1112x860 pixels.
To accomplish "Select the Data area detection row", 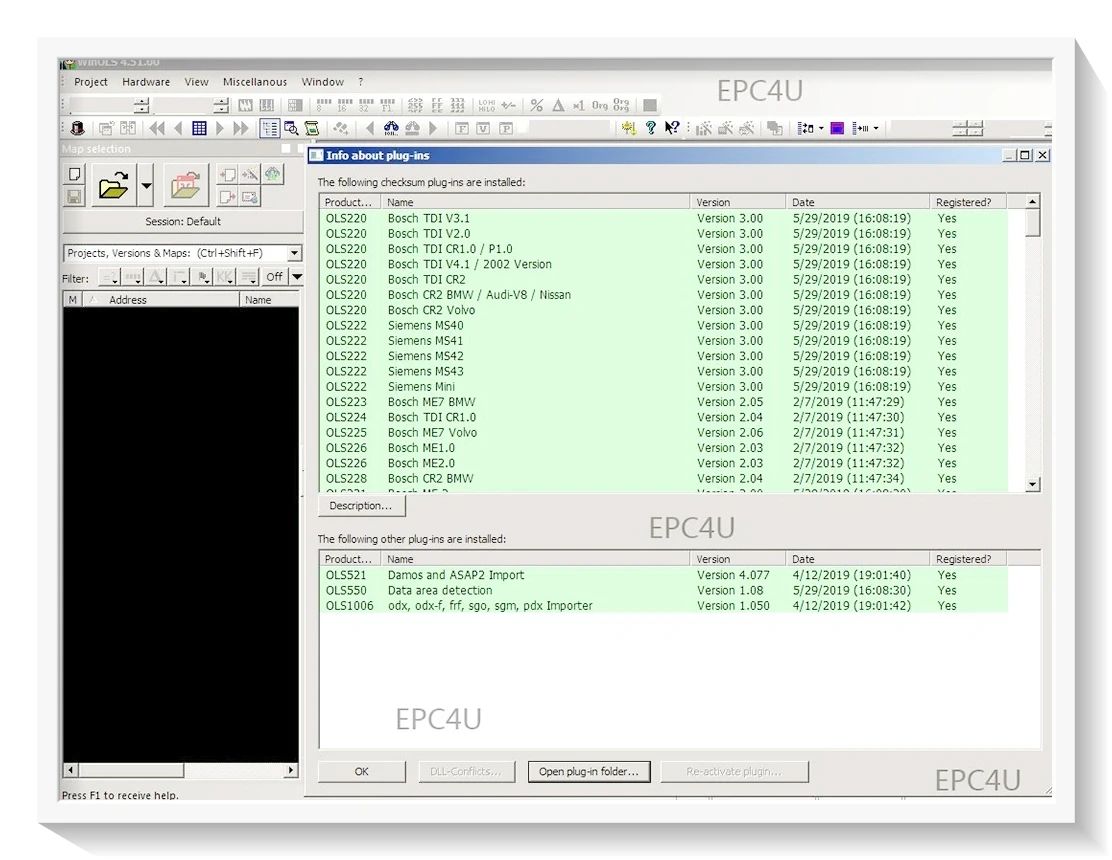I will 663,591.
